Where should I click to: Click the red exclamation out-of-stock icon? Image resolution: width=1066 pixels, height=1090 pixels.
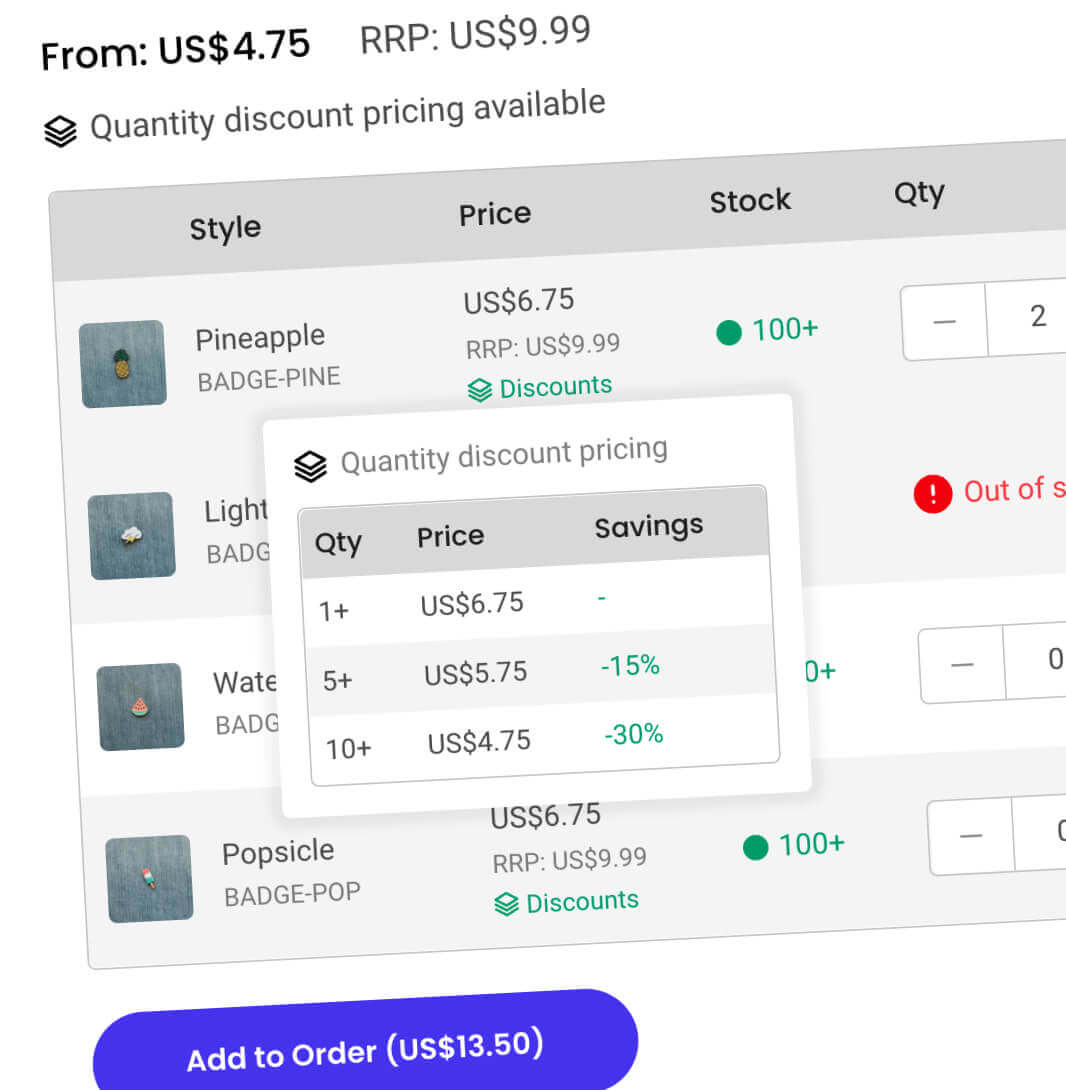coord(931,493)
